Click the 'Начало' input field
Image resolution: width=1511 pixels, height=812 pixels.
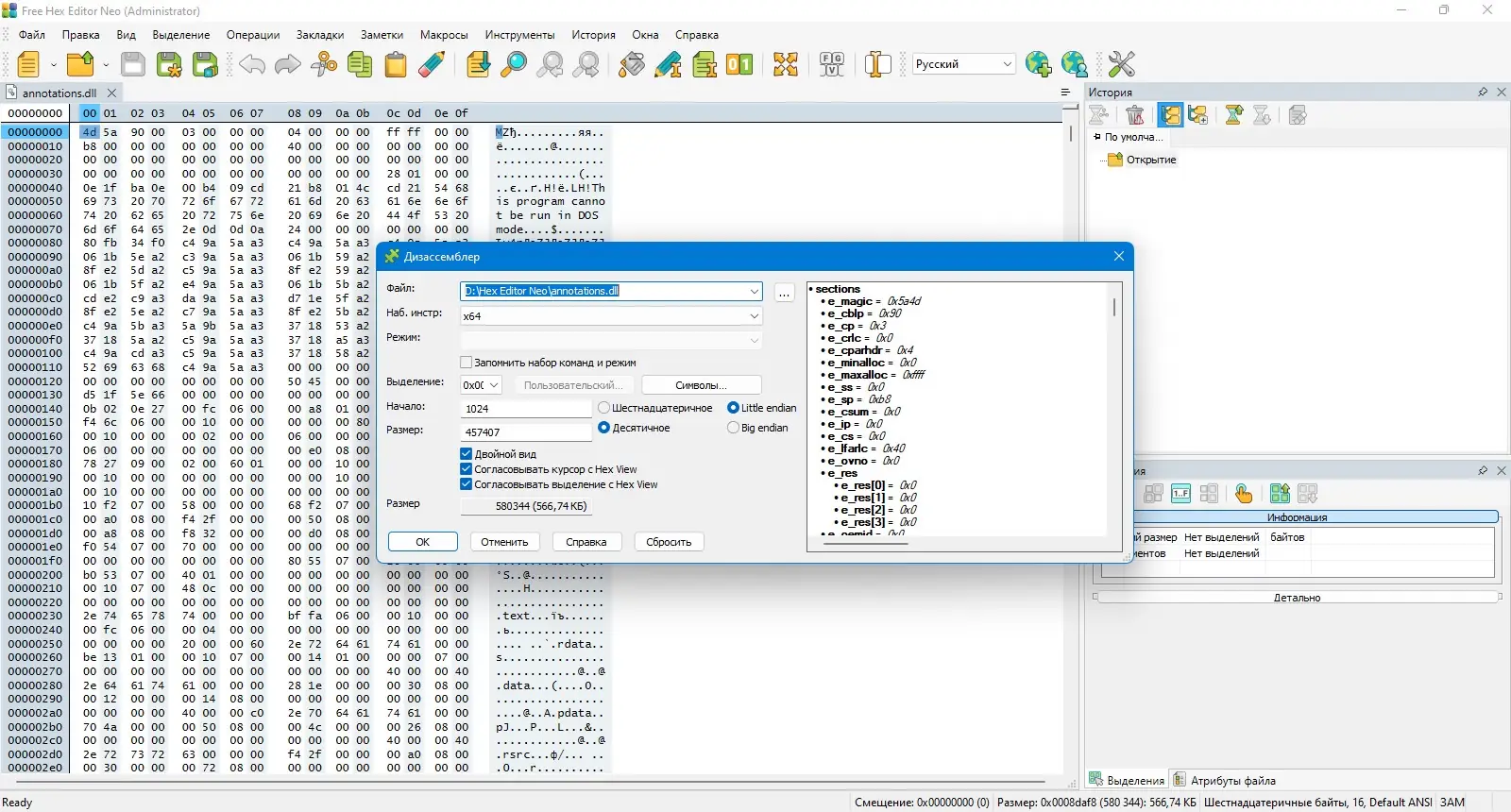click(525, 409)
